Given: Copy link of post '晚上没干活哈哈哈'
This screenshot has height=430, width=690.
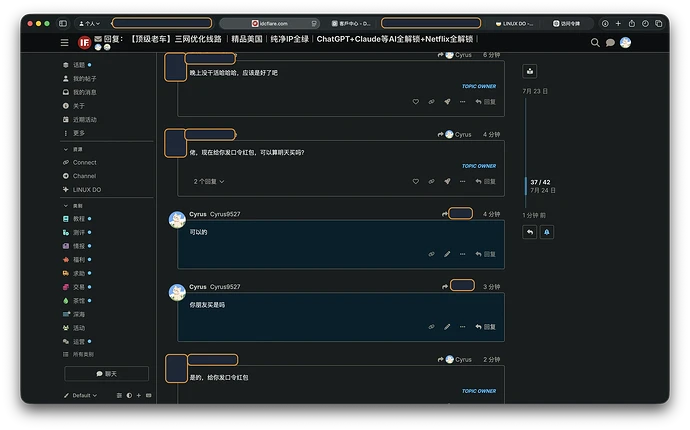Looking at the screenshot, I should [431, 102].
